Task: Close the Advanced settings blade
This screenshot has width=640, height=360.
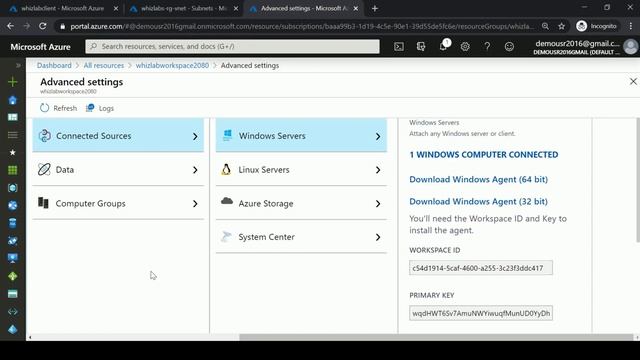Action: pyautogui.click(x=633, y=82)
